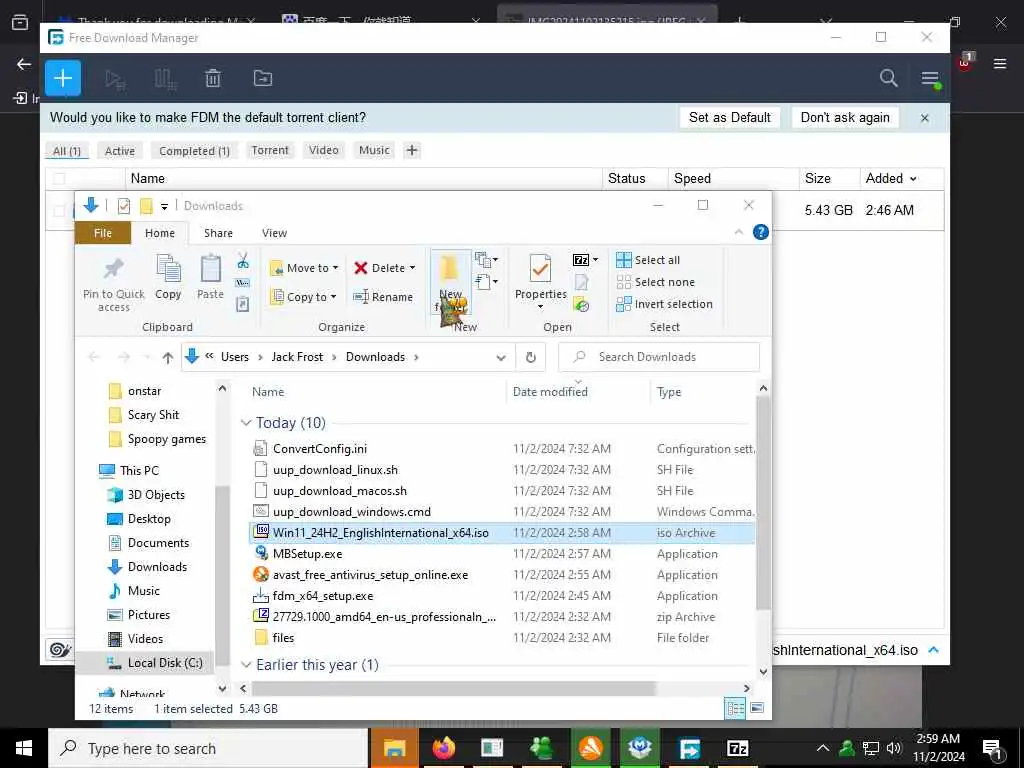Open the FDM hamburger main menu
Screen dimensions: 1024x768
(931, 79)
